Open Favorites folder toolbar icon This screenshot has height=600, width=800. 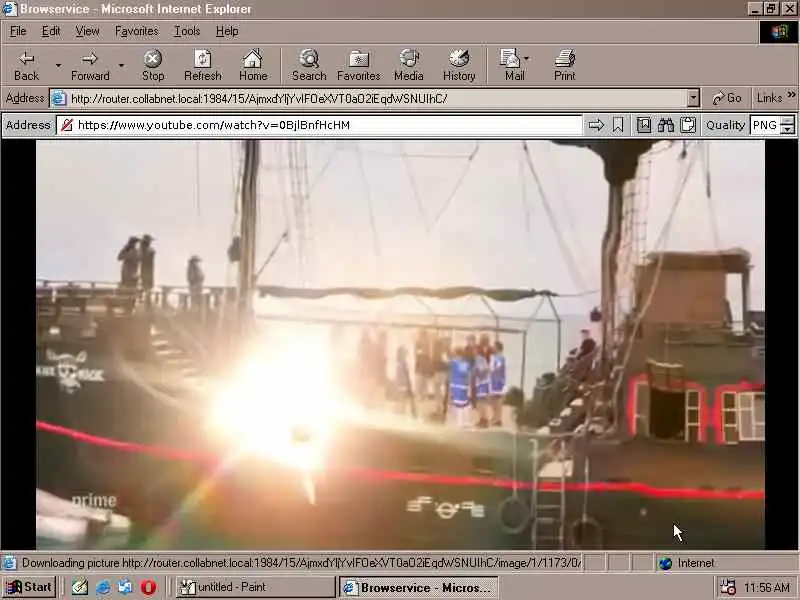[359, 65]
